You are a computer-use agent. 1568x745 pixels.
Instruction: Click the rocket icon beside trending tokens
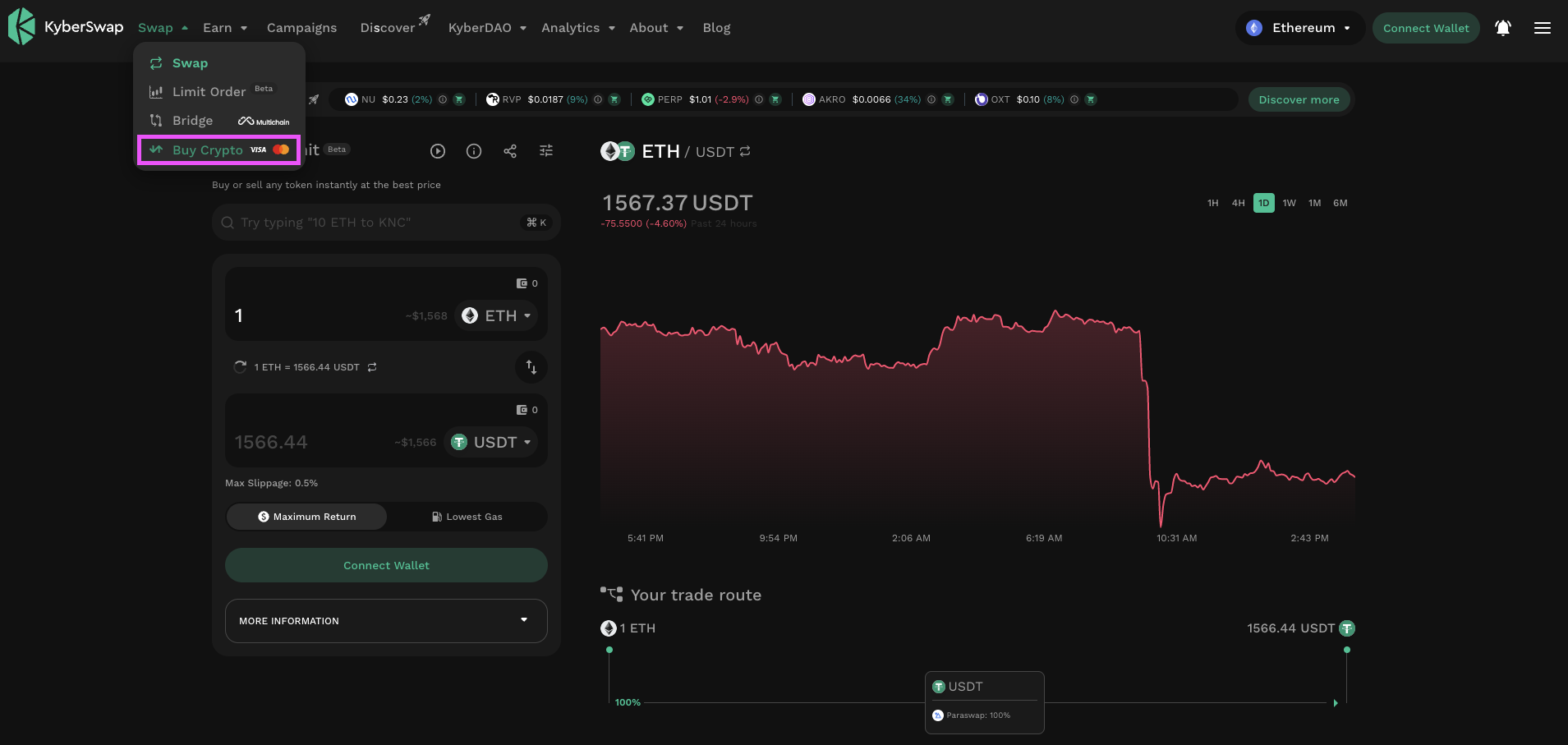[314, 99]
